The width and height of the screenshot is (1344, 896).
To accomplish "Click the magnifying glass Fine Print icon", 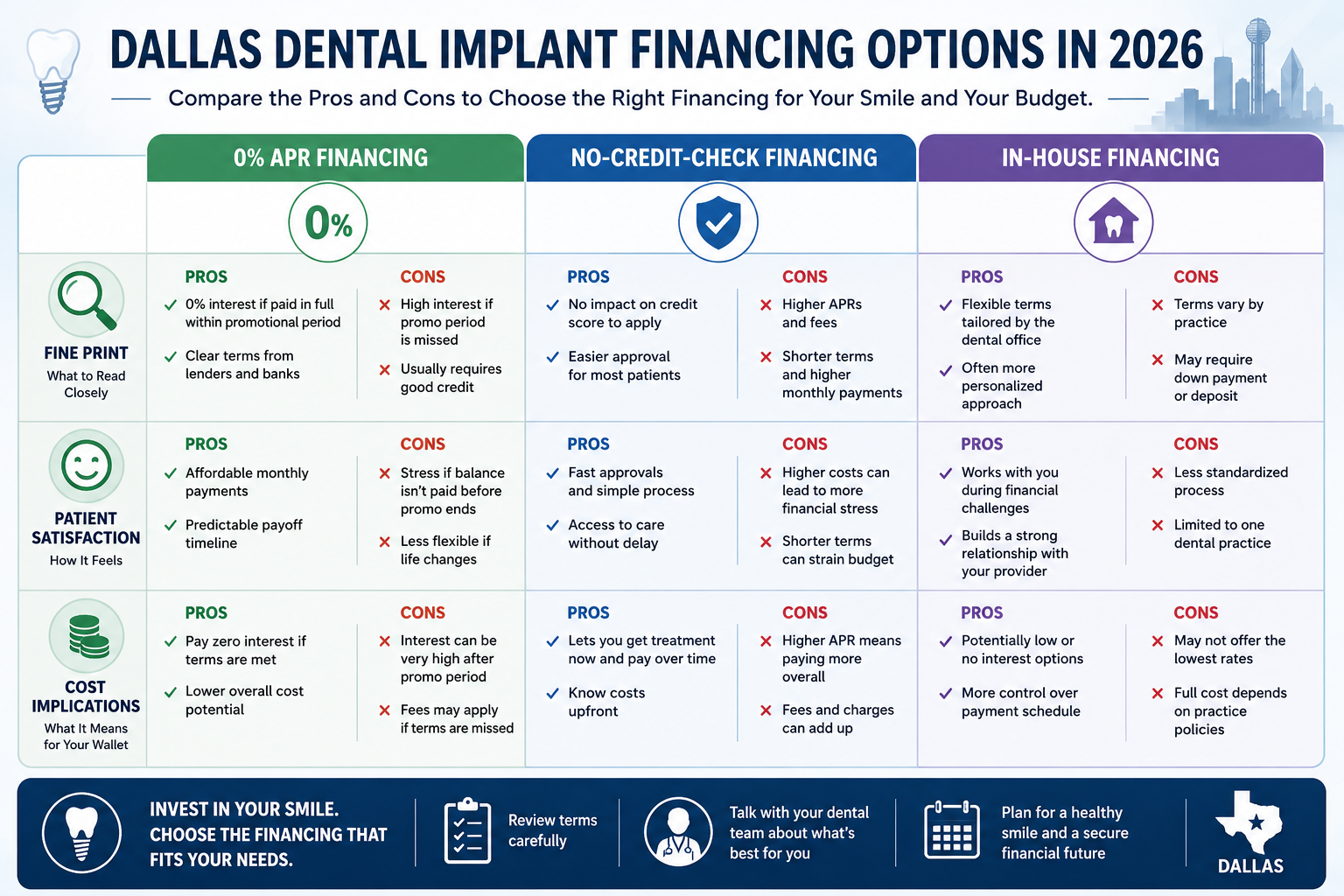I will click(86, 300).
